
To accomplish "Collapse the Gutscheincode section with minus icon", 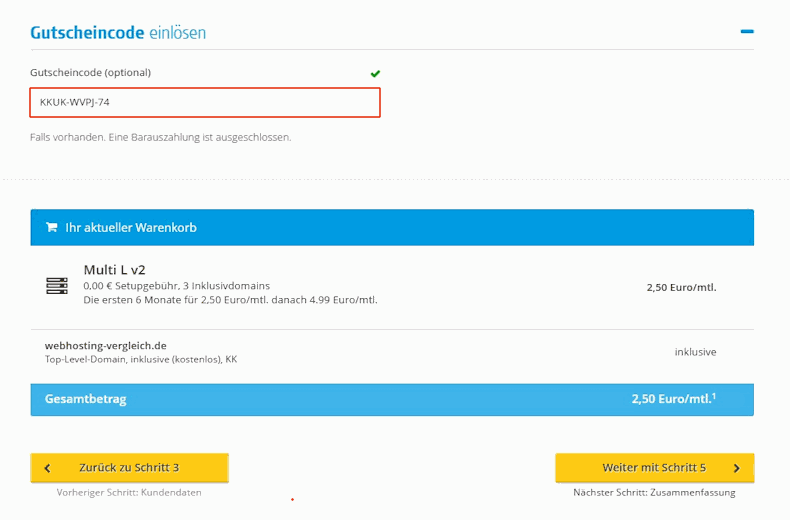I will click(746, 32).
